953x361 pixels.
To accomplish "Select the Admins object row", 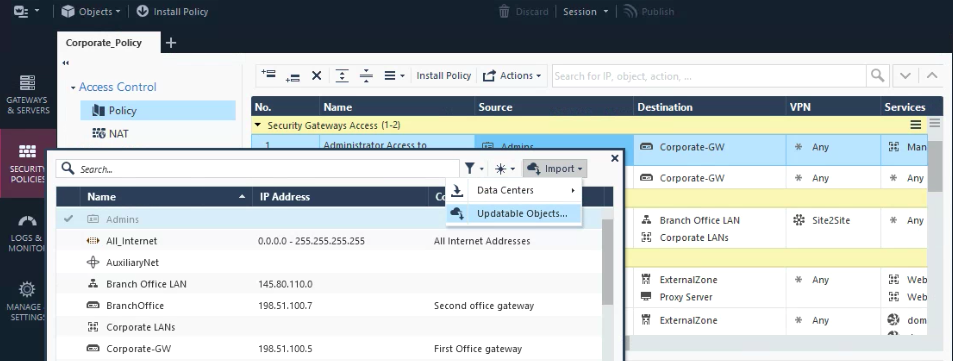I will [x=329, y=219].
